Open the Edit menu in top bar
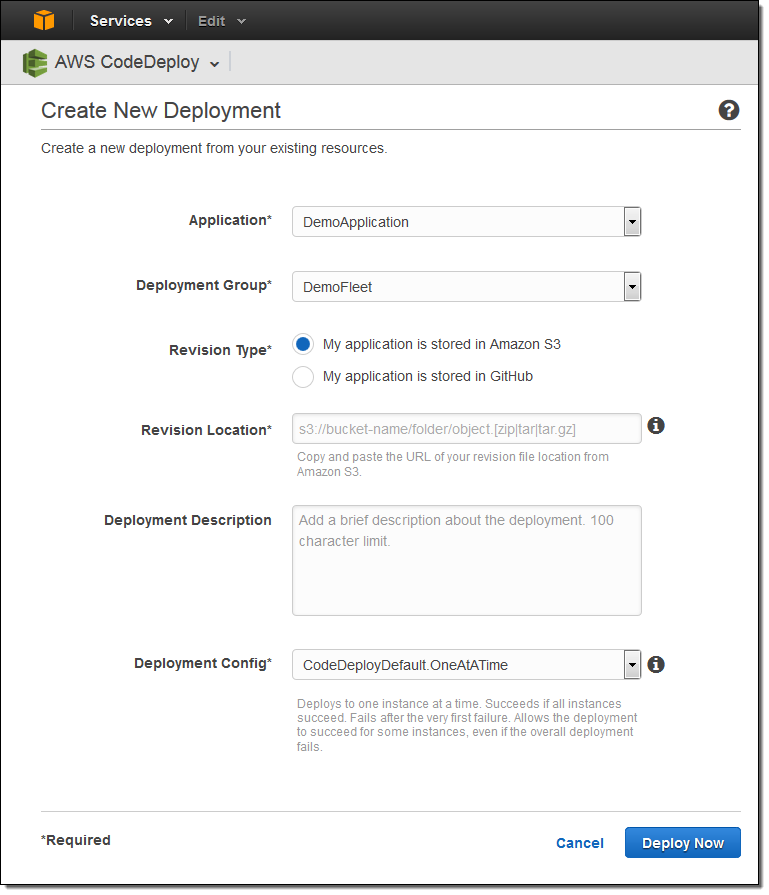This screenshot has height=895, width=769. [x=221, y=21]
